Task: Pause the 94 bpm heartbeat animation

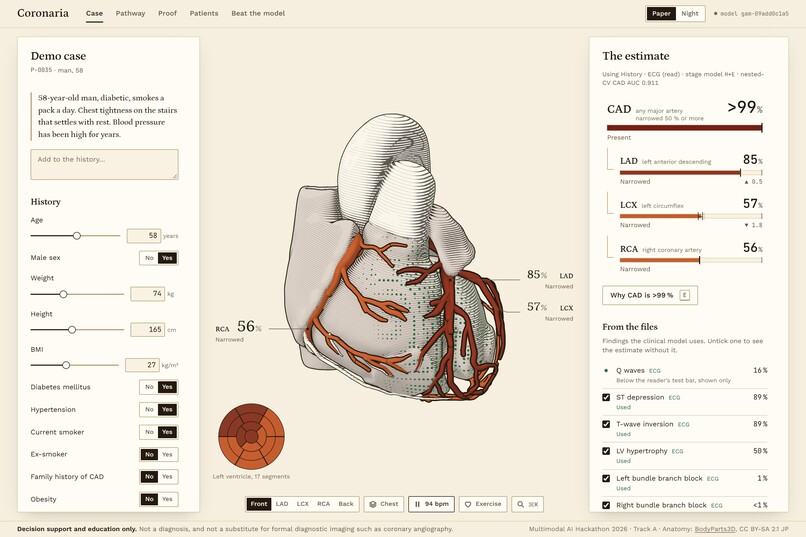Action: coord(432,504)
